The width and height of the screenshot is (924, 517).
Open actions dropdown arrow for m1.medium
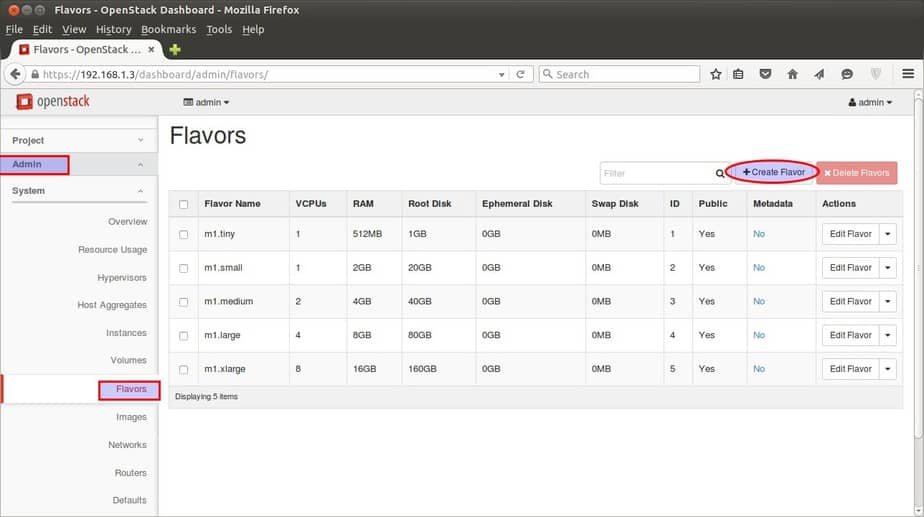[888, 301]
